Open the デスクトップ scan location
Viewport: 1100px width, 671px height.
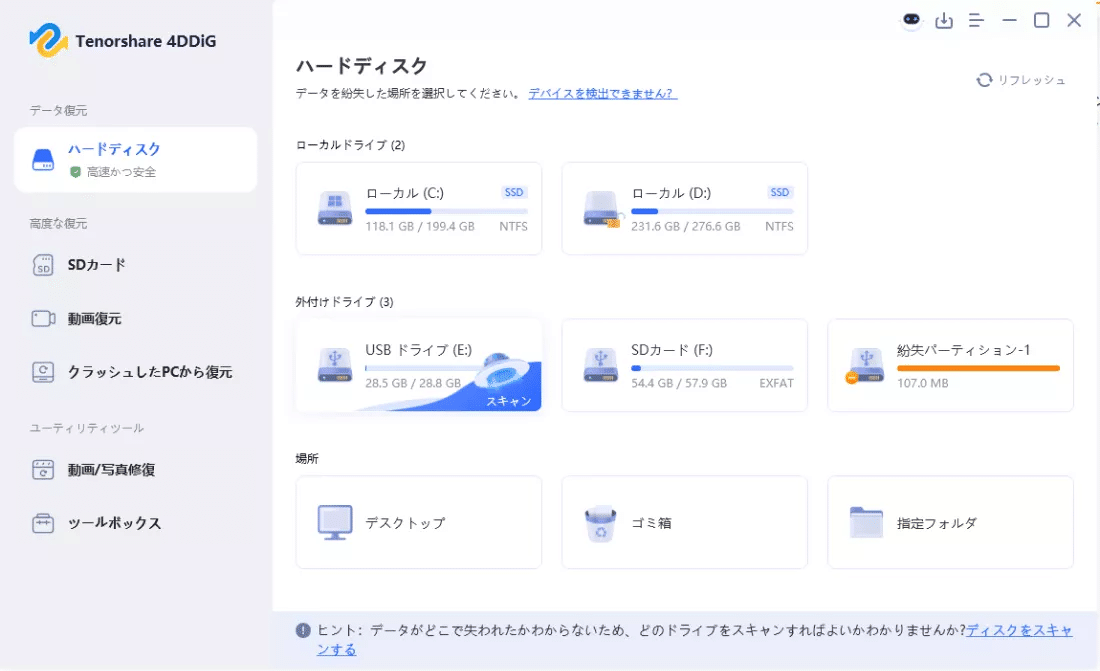418,522
